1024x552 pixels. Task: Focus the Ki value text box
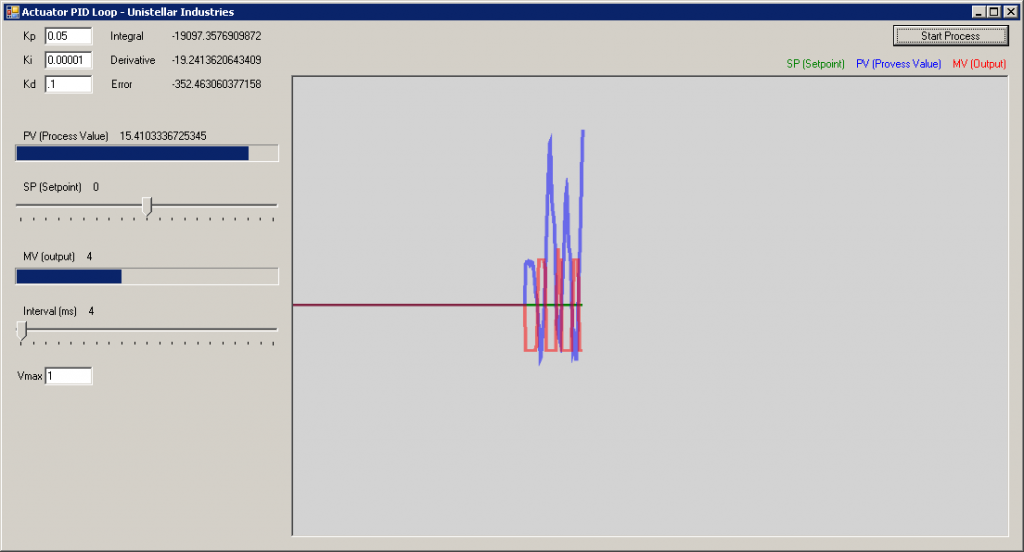(69, 60)
